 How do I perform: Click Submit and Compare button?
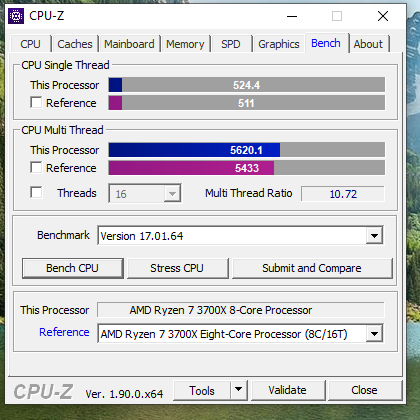pos(312,268)
